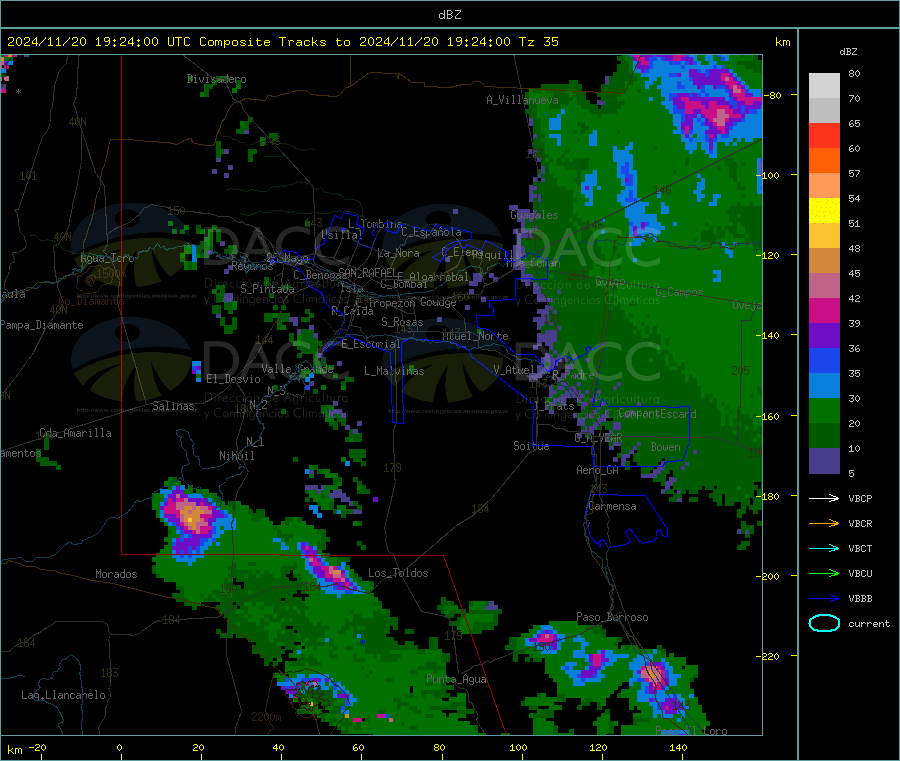900x761 pixels.
Task: Click the Atuel_Norte map label
Action: click(475, 336)
